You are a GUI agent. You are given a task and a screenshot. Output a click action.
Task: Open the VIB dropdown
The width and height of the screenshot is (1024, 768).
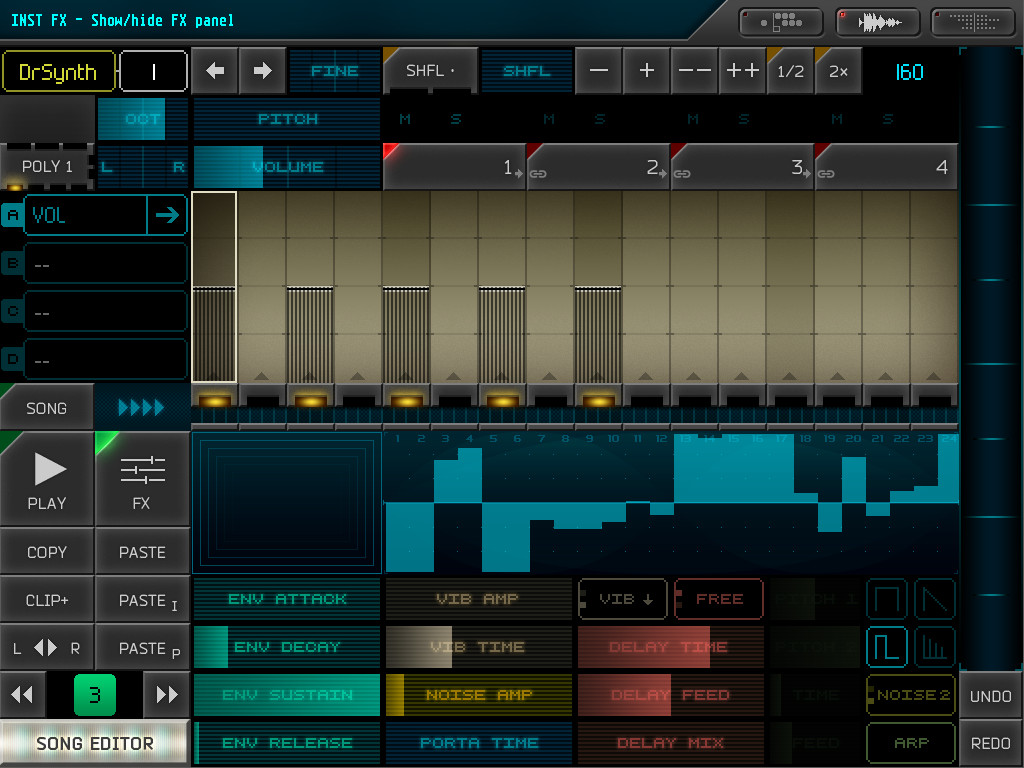(622, 598)
